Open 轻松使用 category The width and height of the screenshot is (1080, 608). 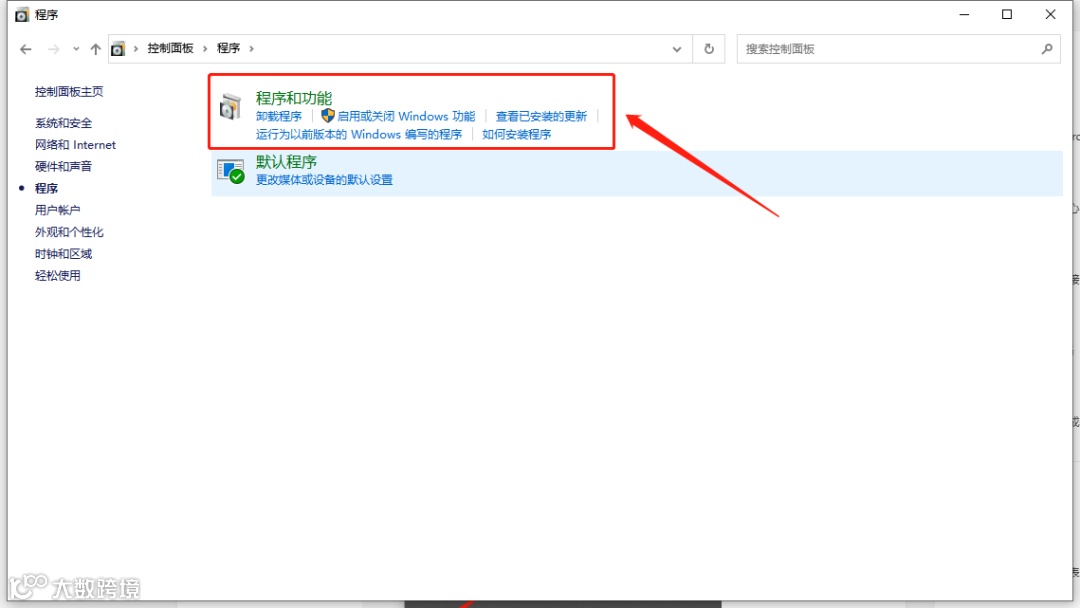pyautogui.click(x=57, y=275)
